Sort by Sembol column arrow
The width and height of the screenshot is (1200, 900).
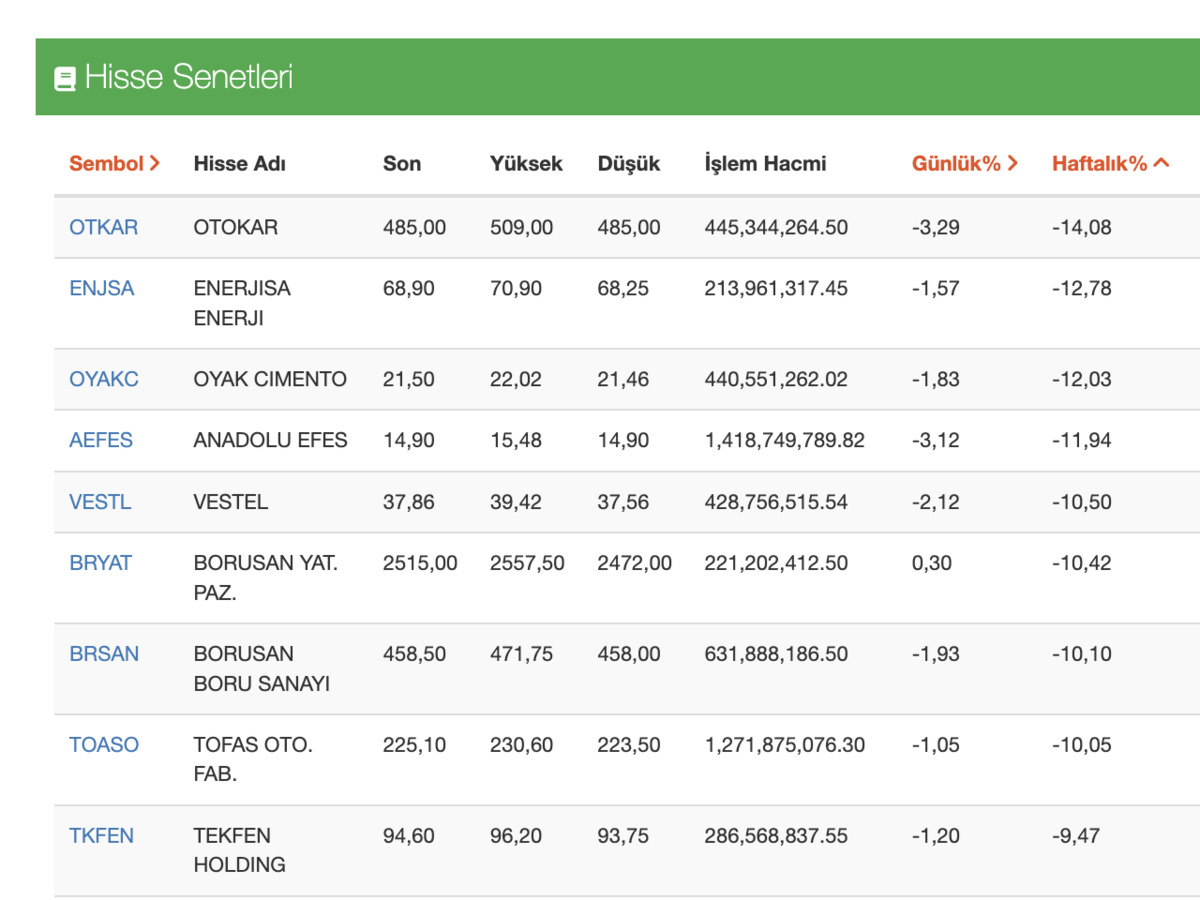[155, 164]
